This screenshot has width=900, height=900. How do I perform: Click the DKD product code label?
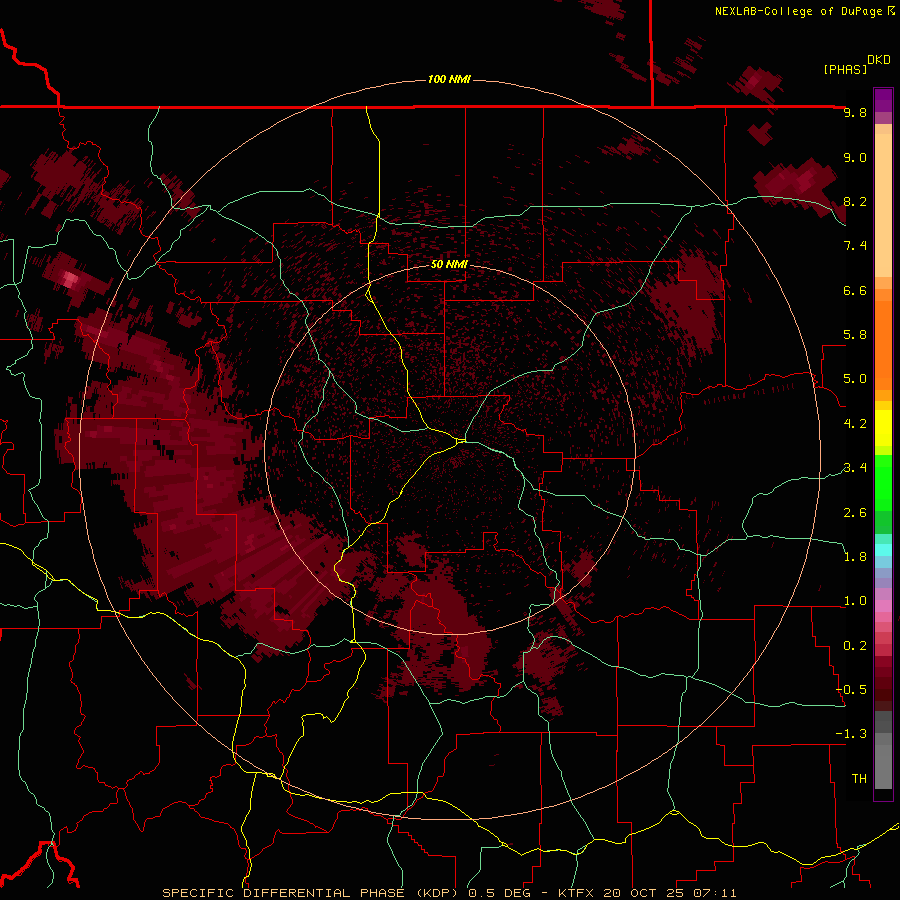pos(879,60)
